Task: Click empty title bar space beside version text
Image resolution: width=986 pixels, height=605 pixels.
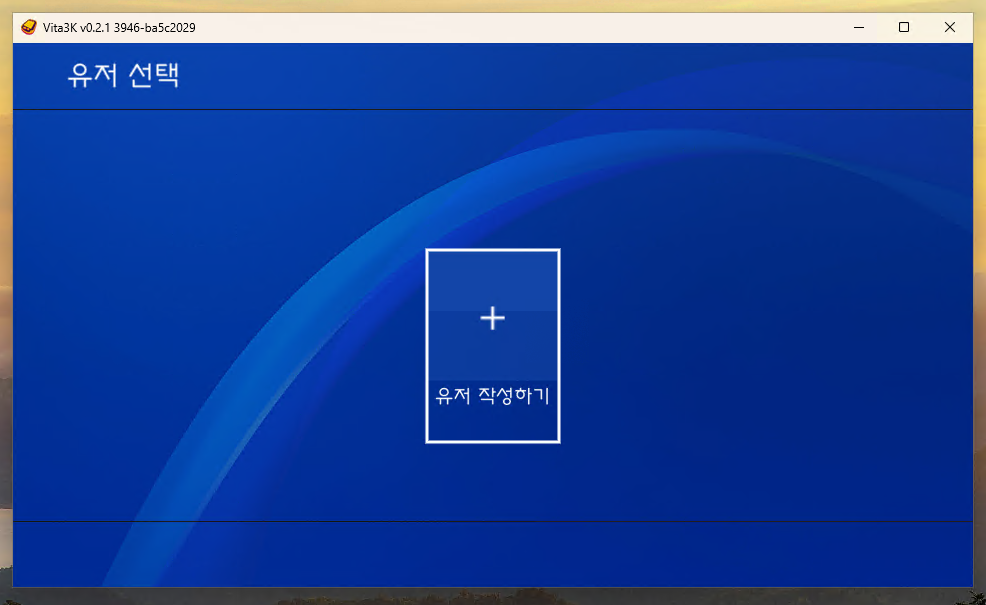Action: [x=500, y=28]
